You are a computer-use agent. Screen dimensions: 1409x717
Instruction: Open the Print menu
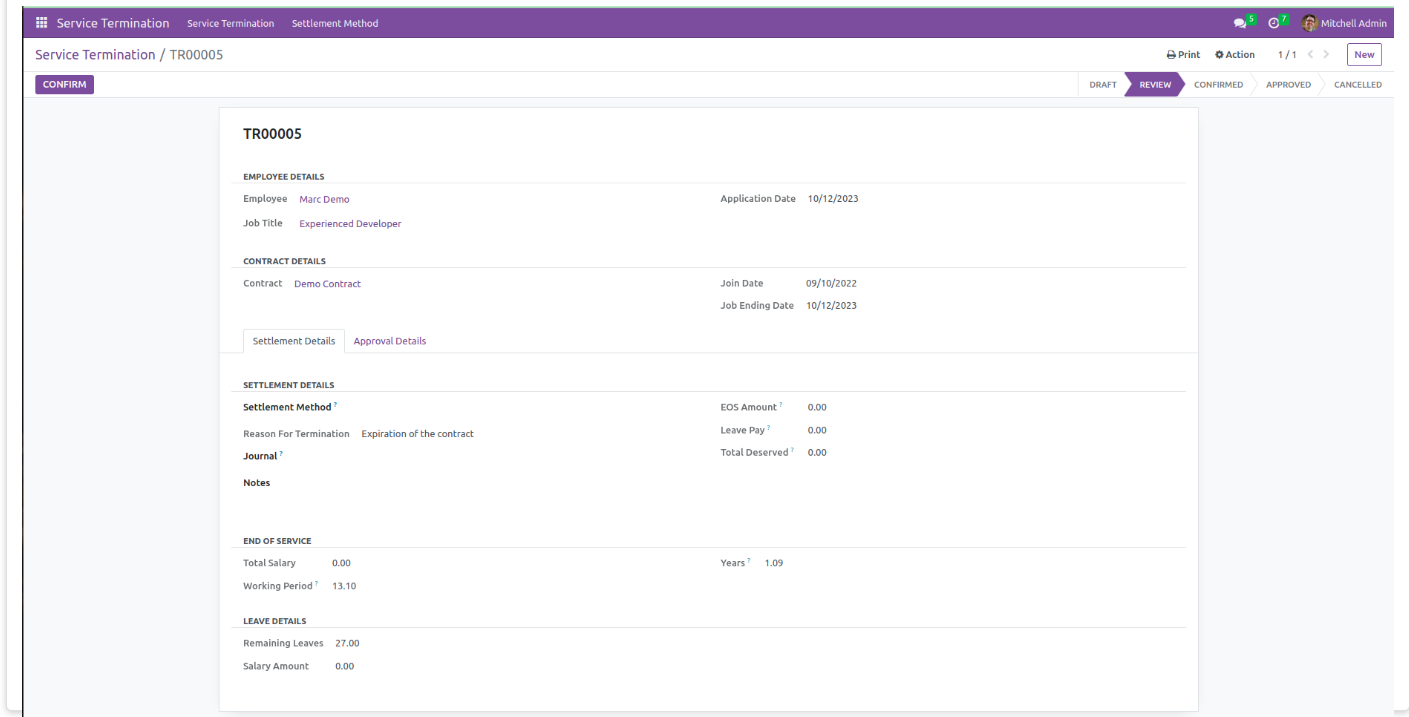1183,55
